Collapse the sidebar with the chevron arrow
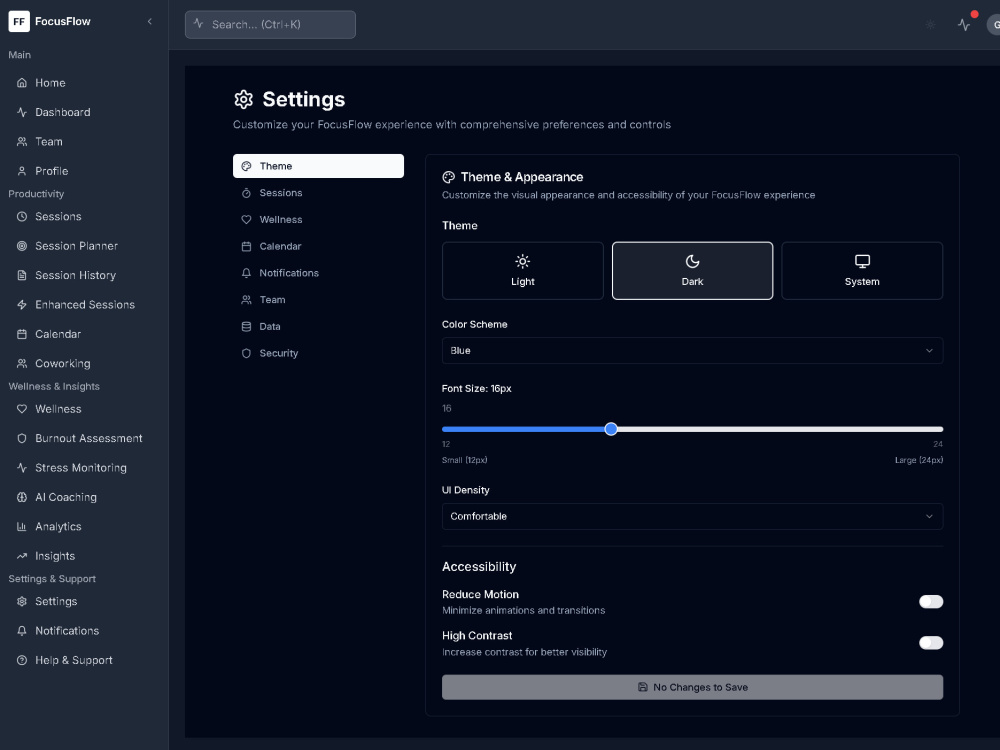 tap(149, 21)
